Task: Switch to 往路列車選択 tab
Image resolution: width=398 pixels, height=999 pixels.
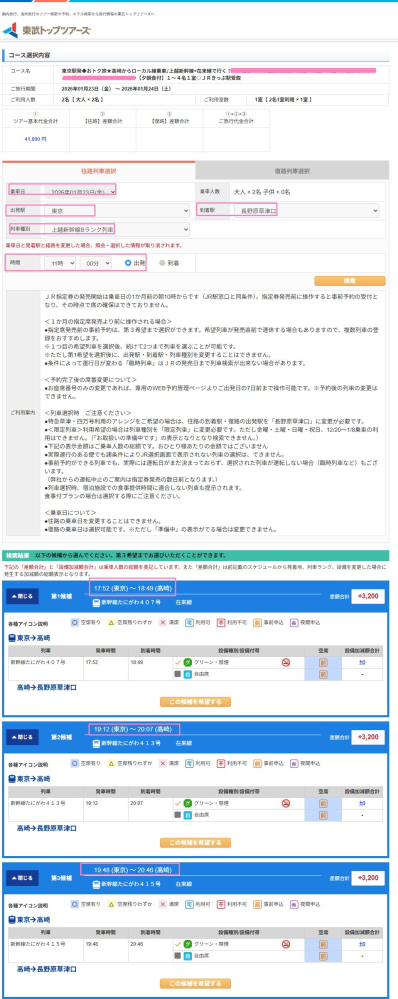Action: pyautogui.click(x=99, y=171)
